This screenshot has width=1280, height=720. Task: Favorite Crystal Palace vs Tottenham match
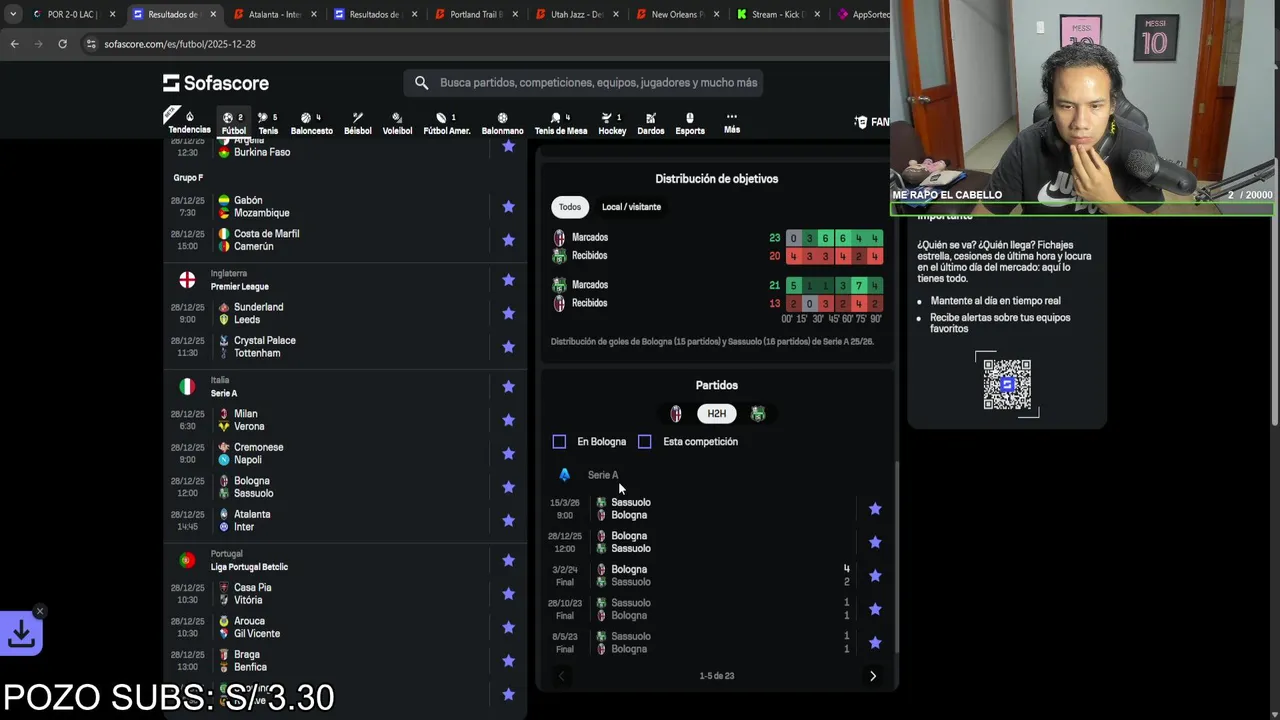pos(508,347)
